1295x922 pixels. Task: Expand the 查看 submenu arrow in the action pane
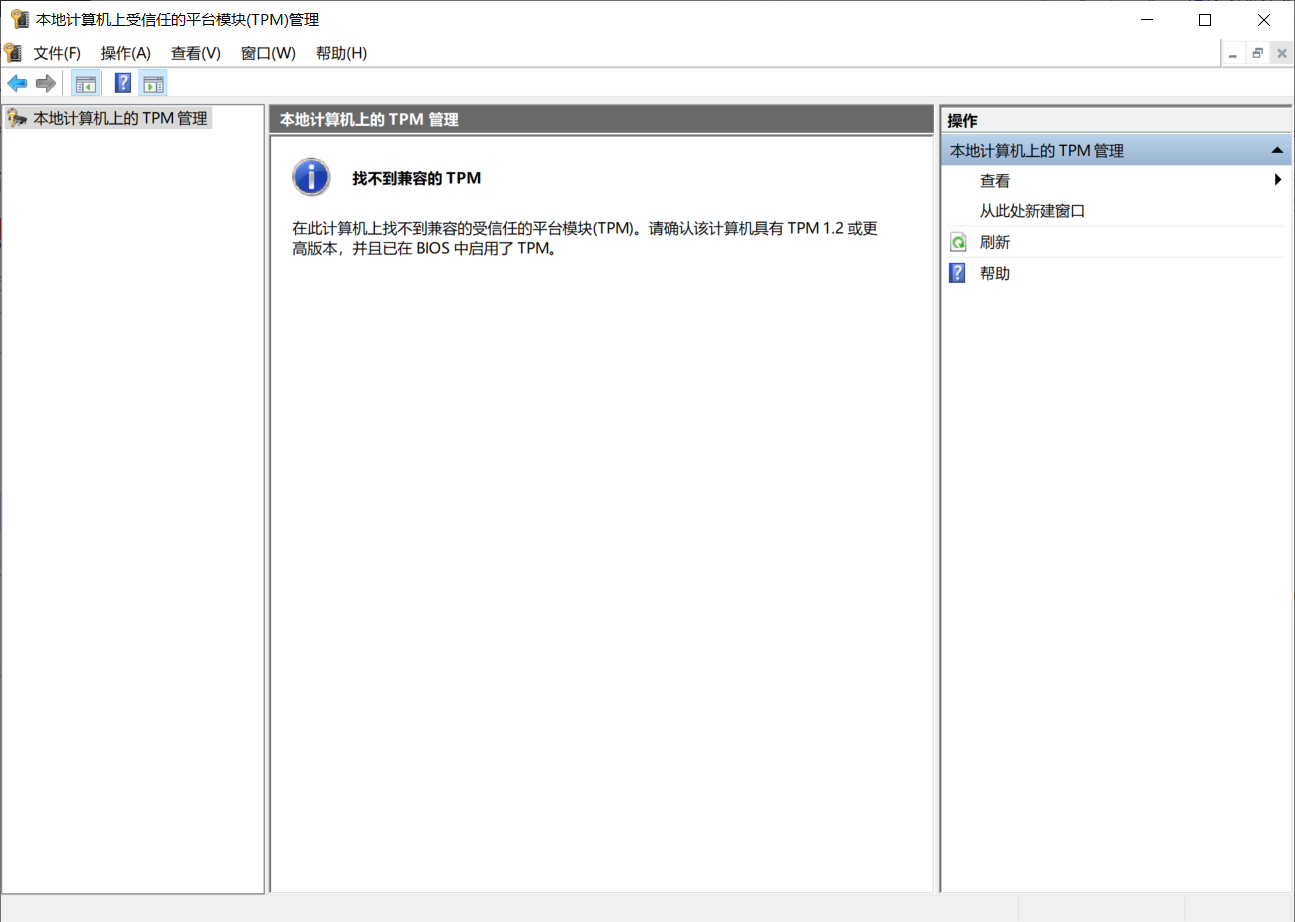pyautogui.click(x=1278, y=180)
